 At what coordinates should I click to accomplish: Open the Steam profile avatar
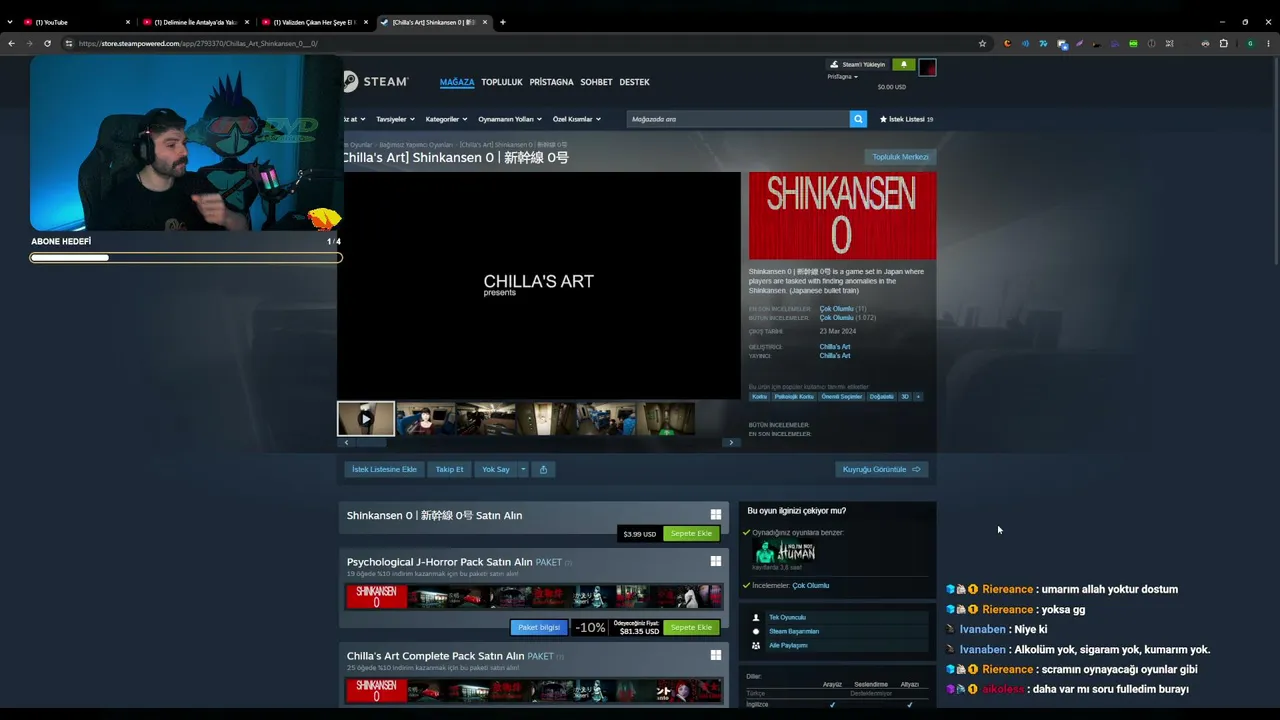(927, 67)
